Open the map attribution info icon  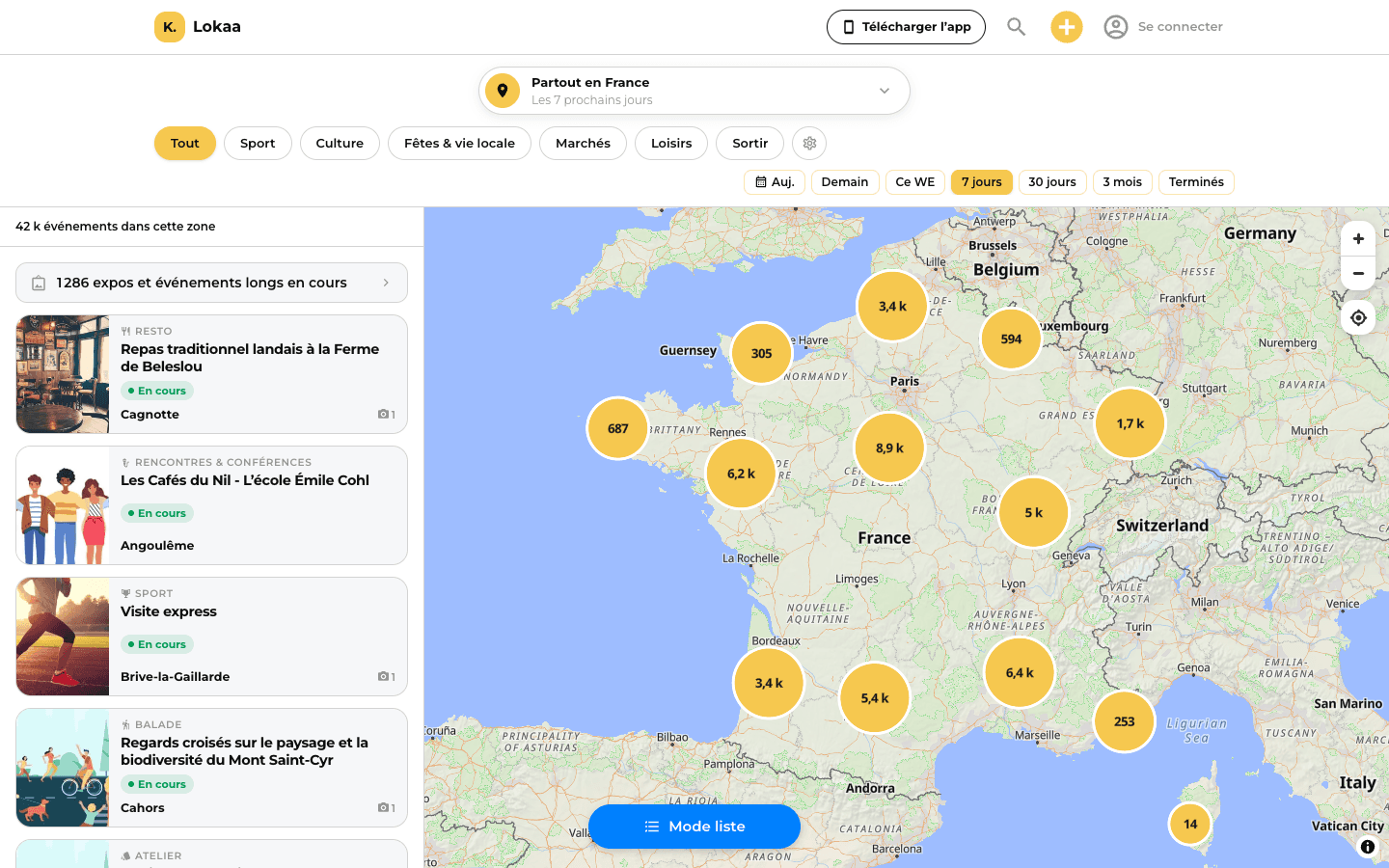1368,847
